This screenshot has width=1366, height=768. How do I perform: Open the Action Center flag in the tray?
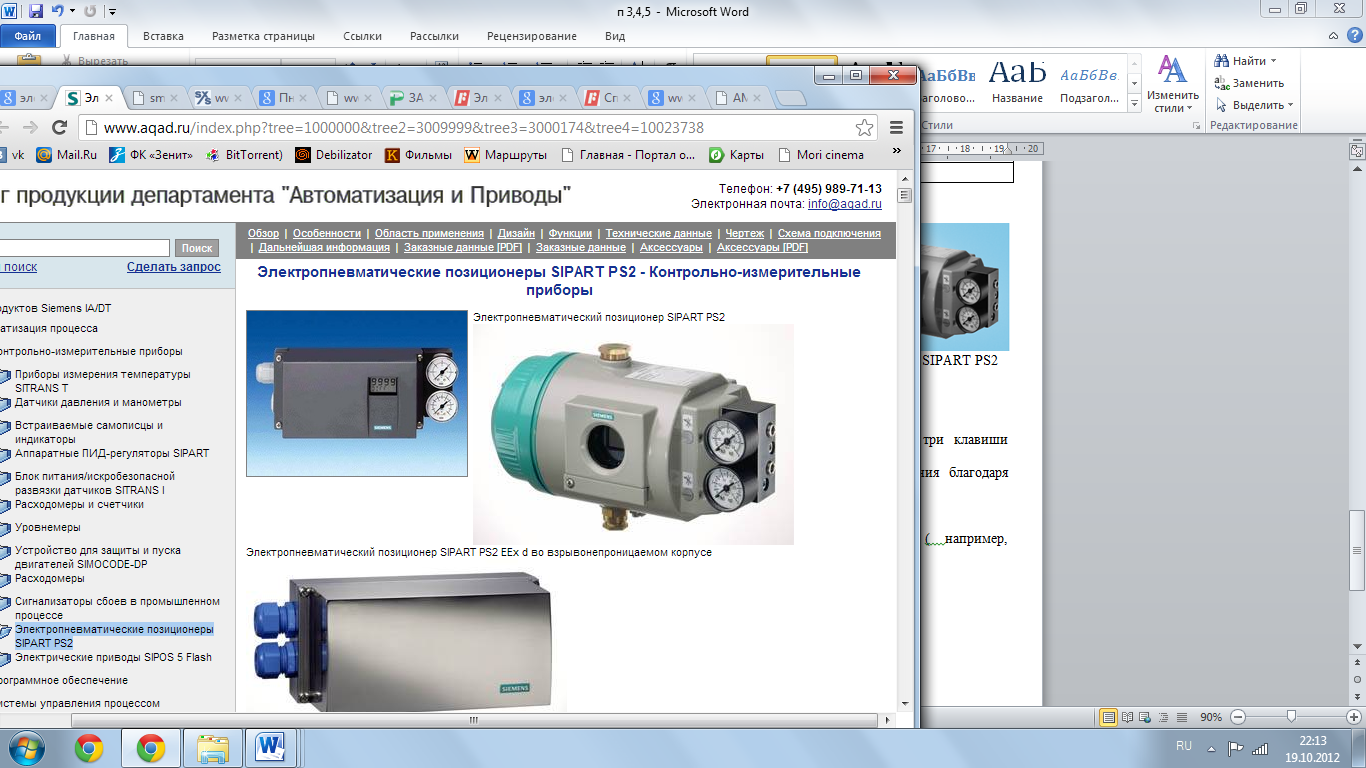click(1235, 747)
